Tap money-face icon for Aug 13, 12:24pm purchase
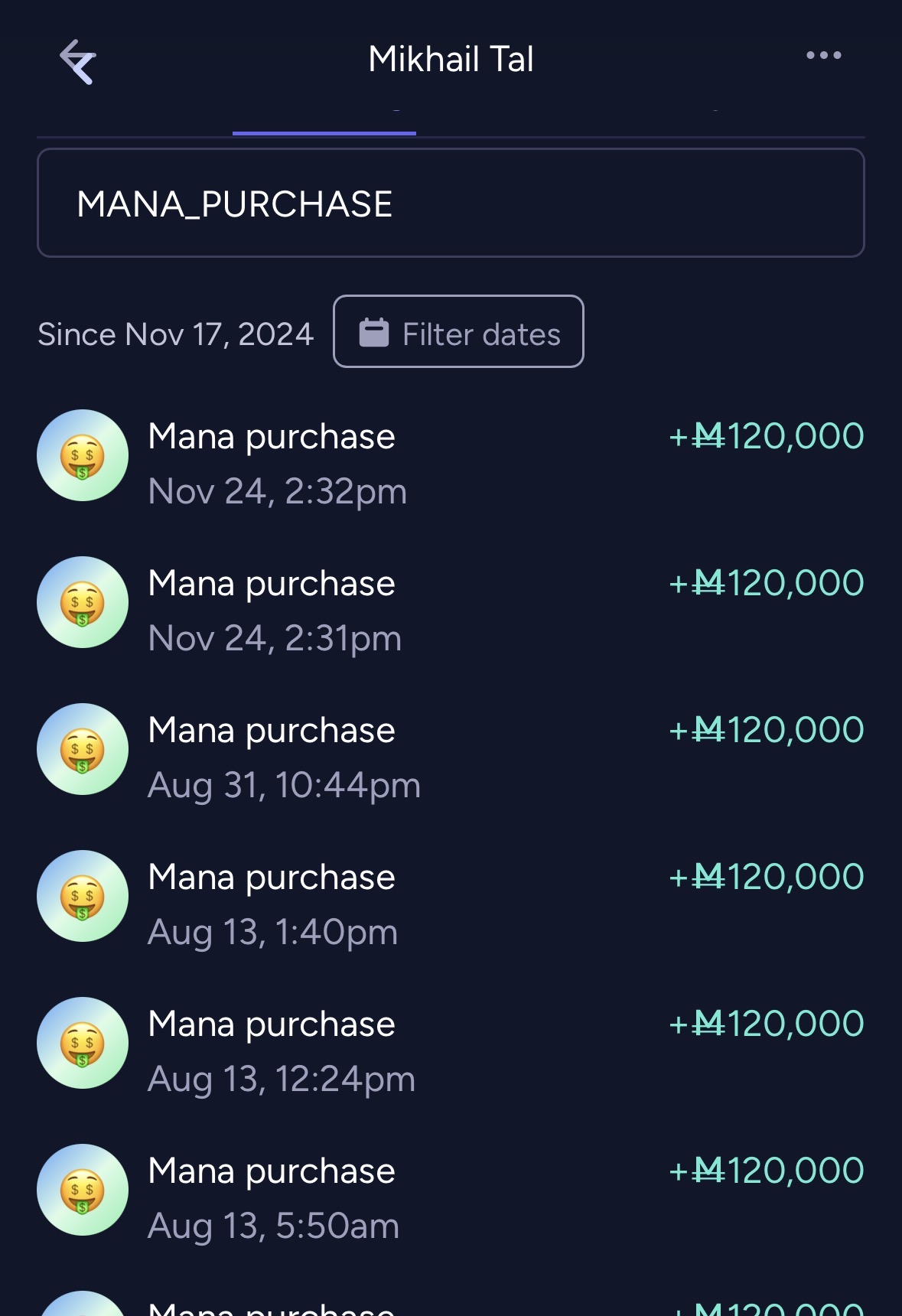This screenshot has height=1316, width=902. click(83, 1044)
